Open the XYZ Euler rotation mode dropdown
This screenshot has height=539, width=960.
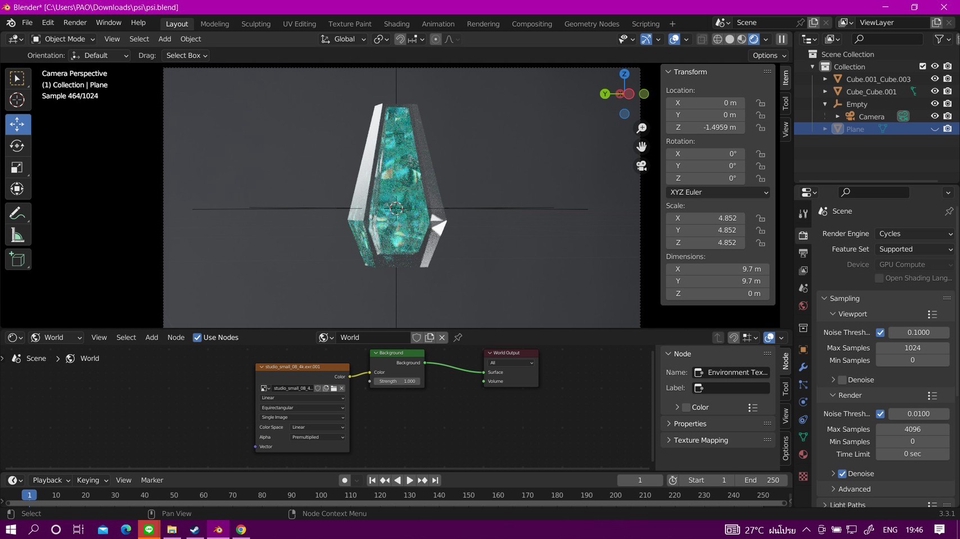(x=718, y=192)
